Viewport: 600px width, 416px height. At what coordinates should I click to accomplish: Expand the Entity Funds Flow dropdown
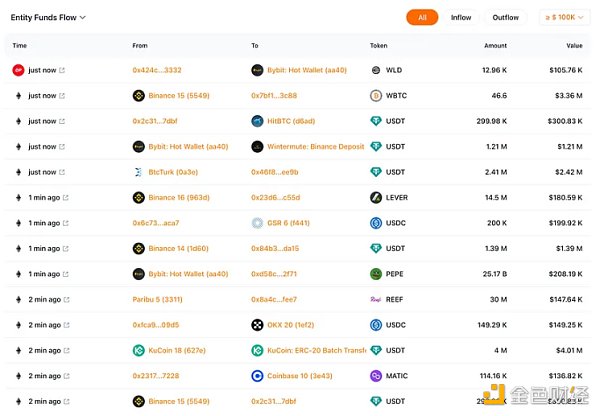pos(82,18)
